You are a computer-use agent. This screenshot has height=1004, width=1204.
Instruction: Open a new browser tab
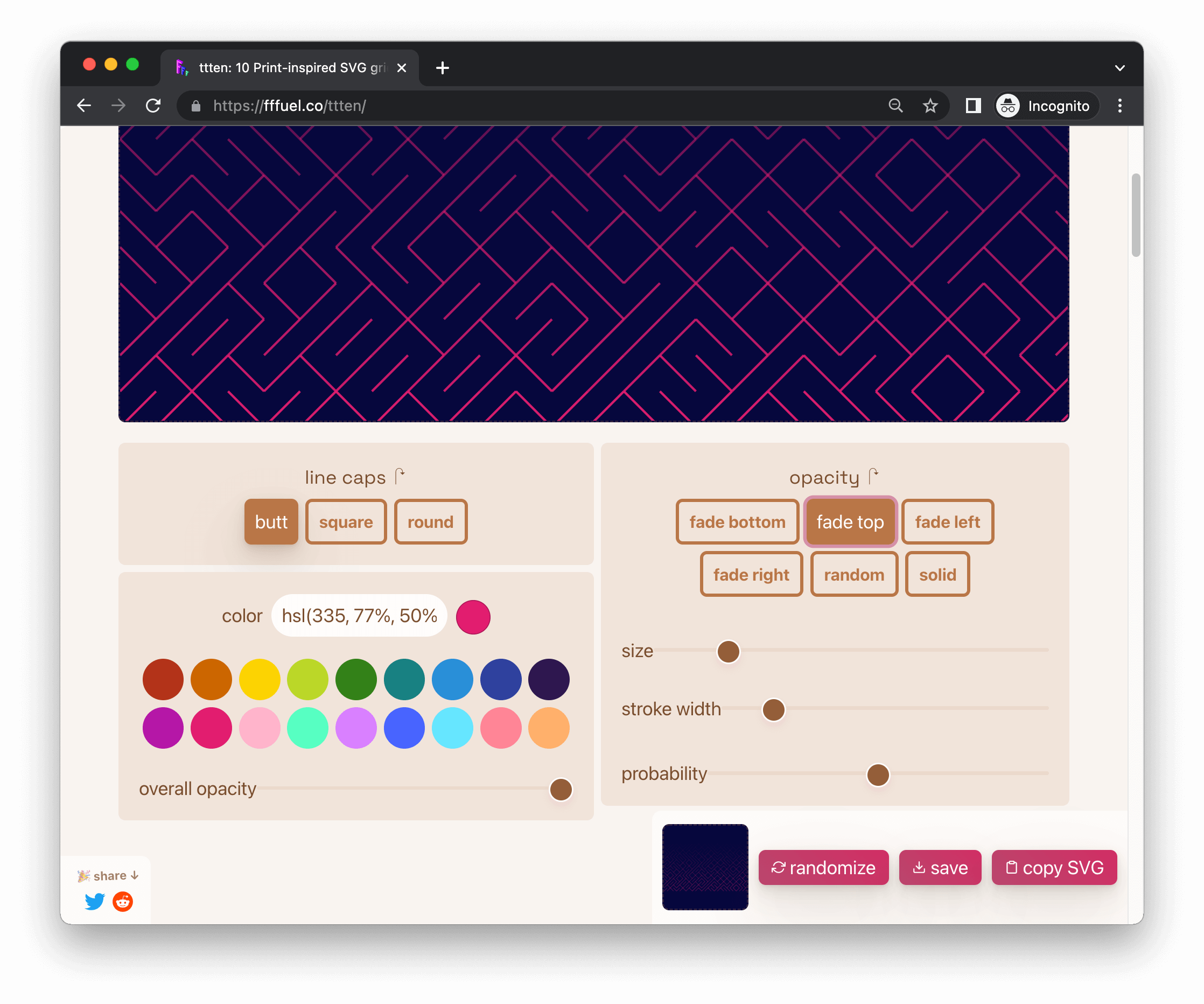(442, 68)
